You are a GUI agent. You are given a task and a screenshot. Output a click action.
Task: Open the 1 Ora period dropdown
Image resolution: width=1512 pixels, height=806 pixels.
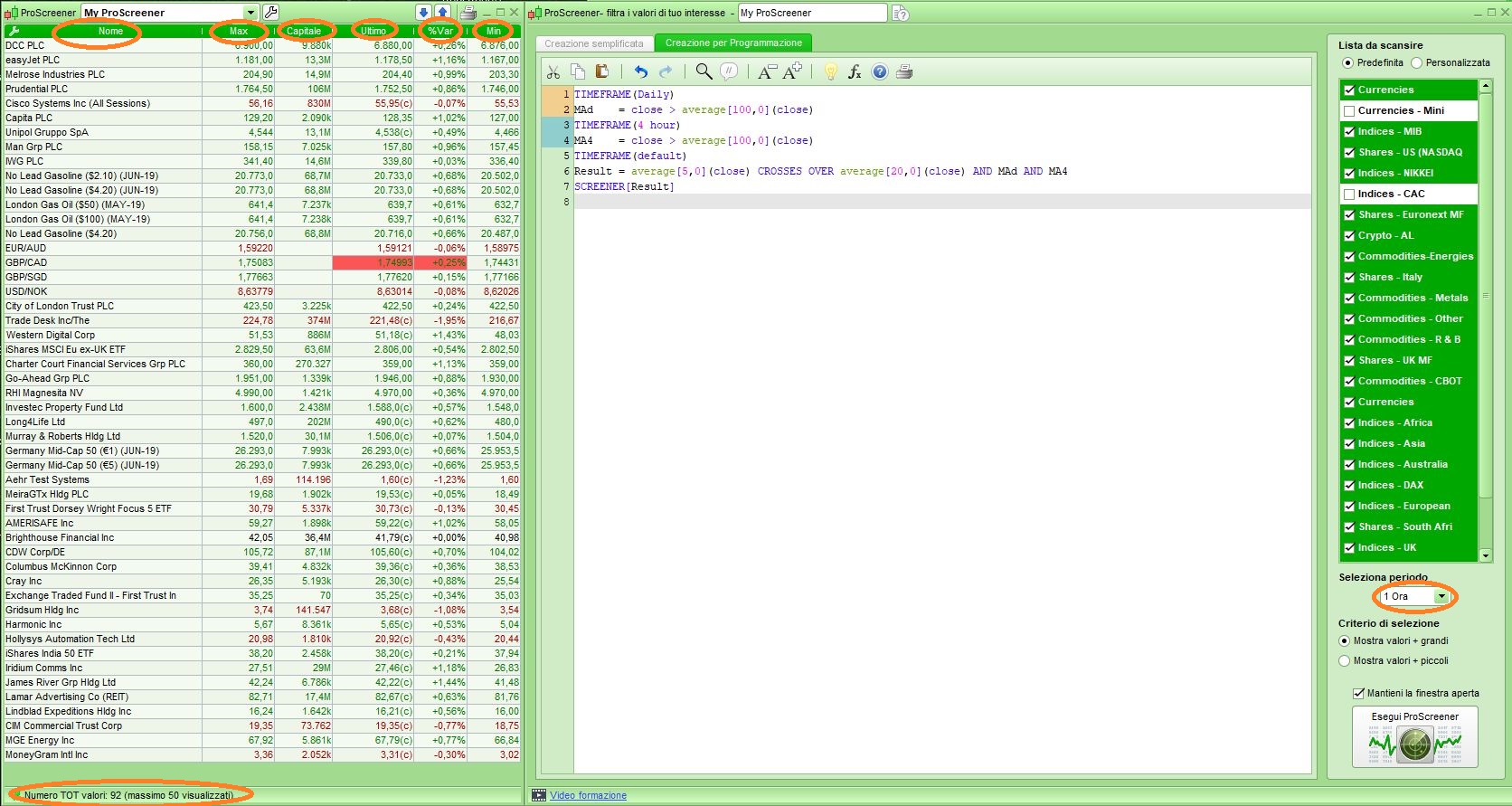click(x=1441, y=597)
